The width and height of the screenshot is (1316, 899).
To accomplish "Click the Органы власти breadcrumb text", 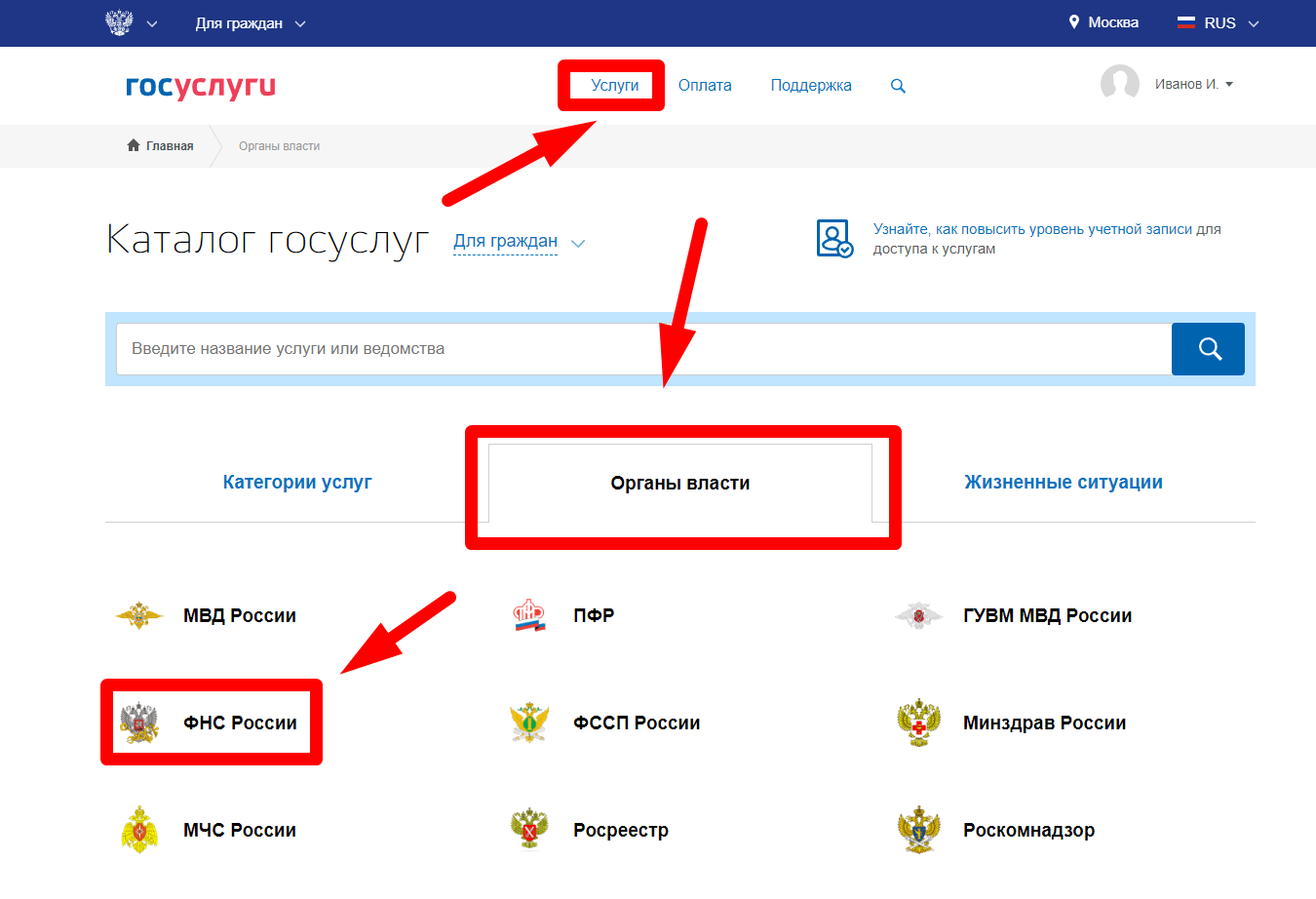I will (x=279, y=146).
